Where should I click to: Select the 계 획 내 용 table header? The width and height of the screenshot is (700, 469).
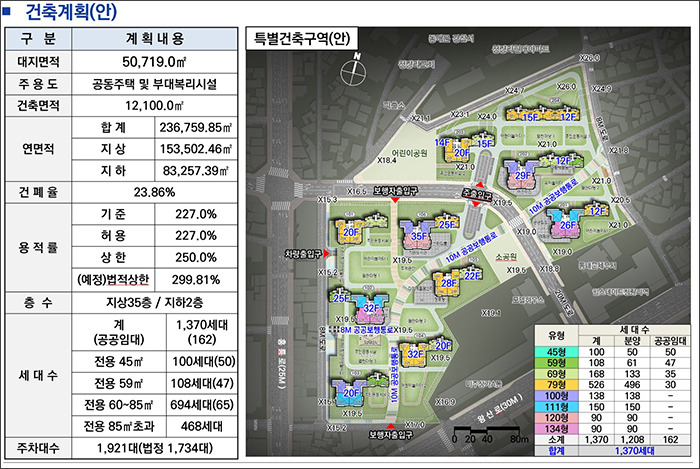tap(154, 39)
